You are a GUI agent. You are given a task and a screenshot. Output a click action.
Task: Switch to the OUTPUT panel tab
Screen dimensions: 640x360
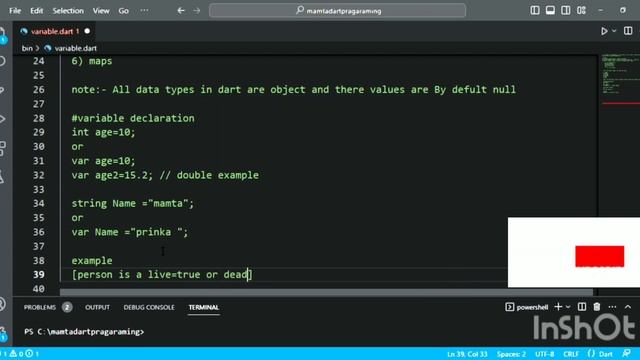[x=97, y=307]
